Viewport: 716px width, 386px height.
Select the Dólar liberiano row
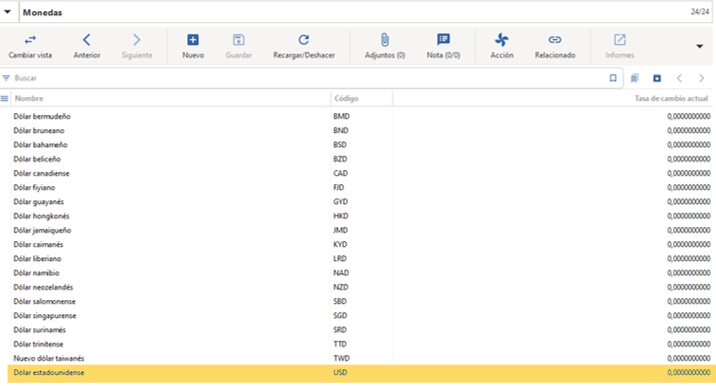pos(360,259)
